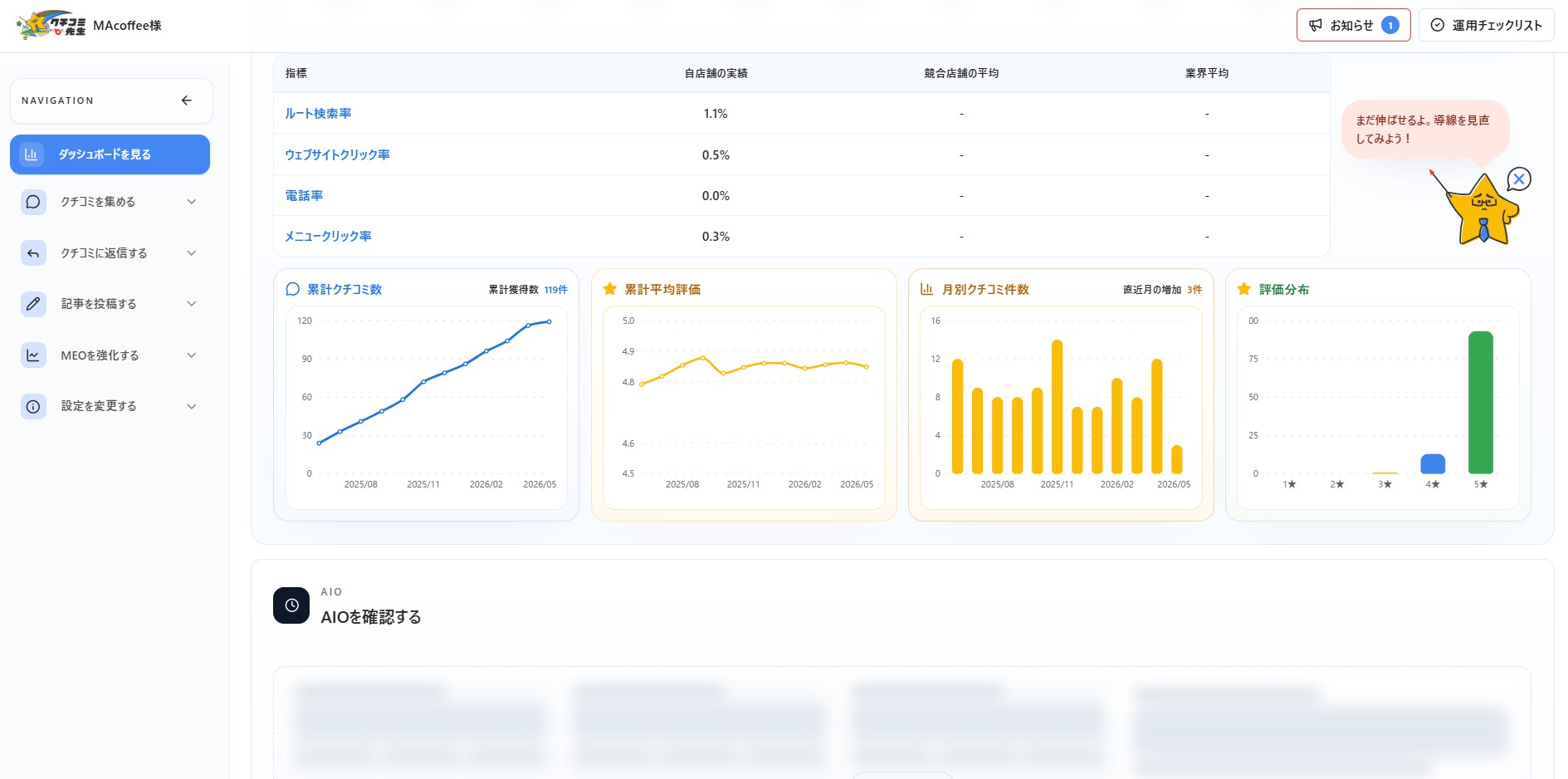
Task: Click the blue 4★ bar in 評価分布
Action: (x=1433, y=463)
